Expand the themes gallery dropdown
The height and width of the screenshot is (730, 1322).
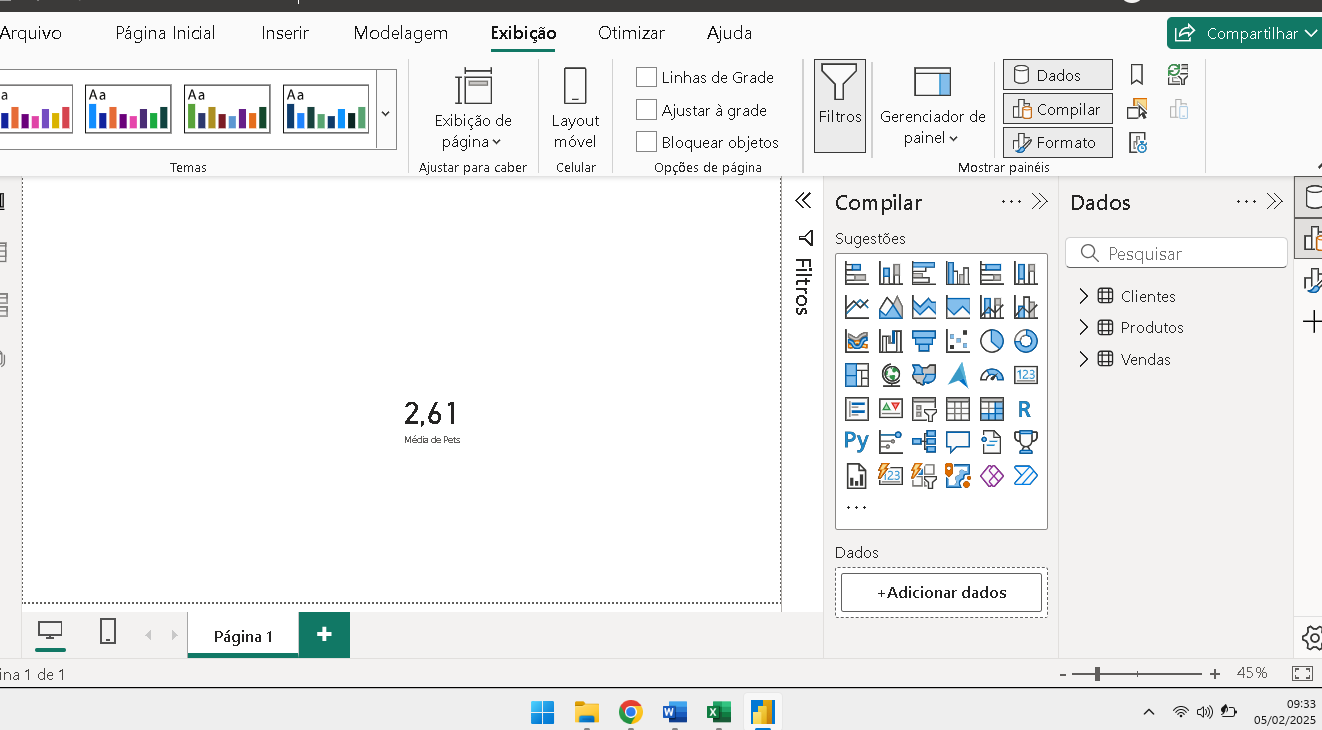click(x=386, y=113)
